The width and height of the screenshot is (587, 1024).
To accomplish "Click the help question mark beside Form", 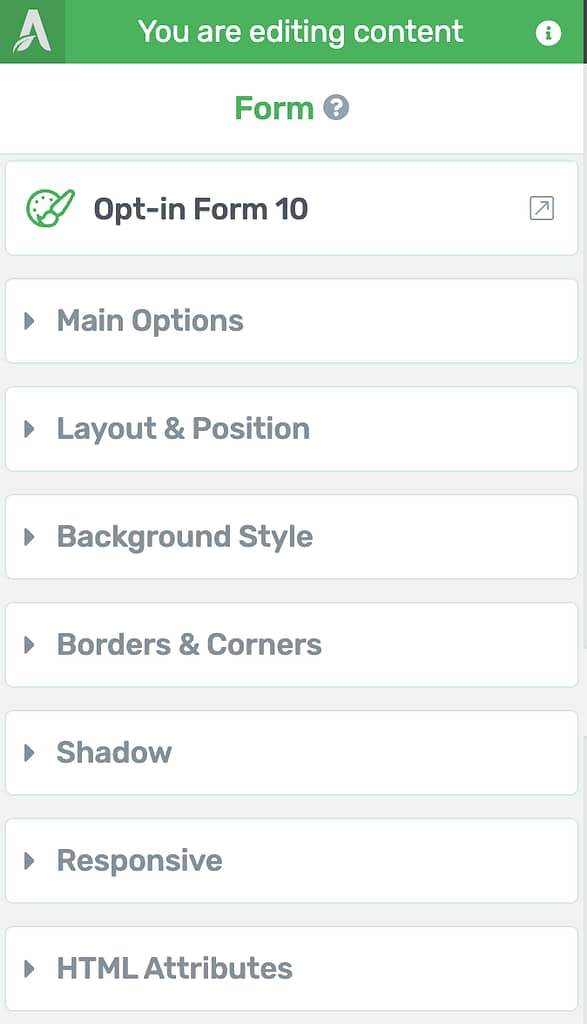I will click(x=336, y=107).
